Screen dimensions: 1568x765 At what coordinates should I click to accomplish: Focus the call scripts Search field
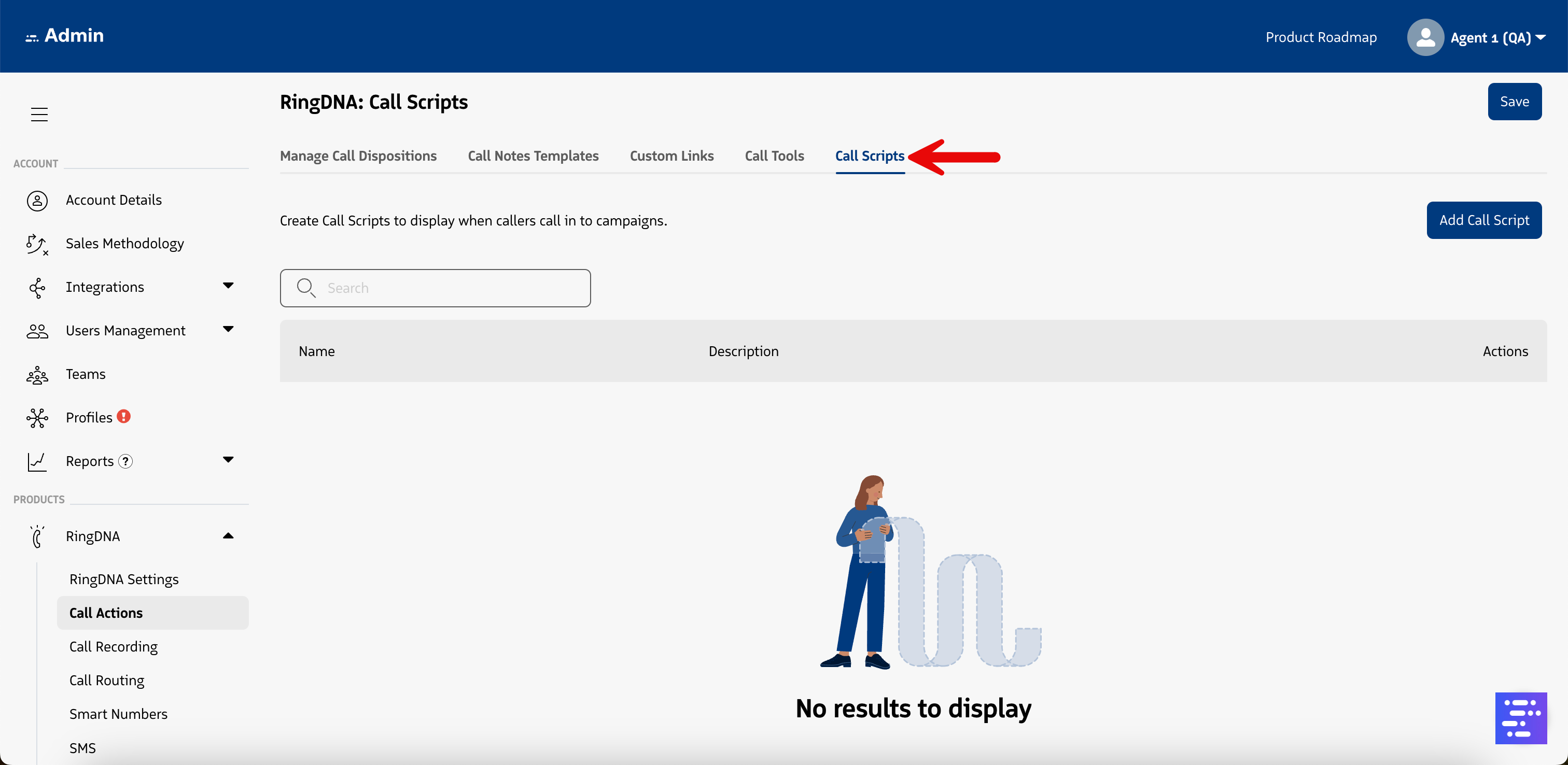click(451, 288)
